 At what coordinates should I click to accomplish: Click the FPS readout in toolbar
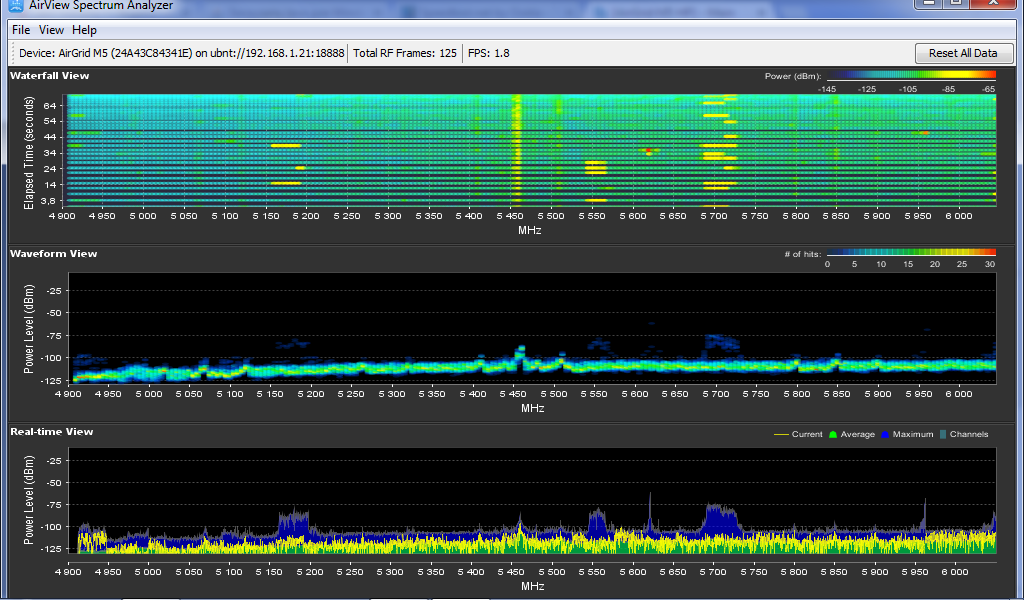click(x=489, y=53)
